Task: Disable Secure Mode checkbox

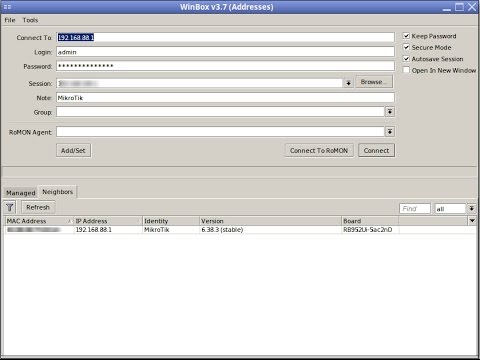Action: coord(406,47)
